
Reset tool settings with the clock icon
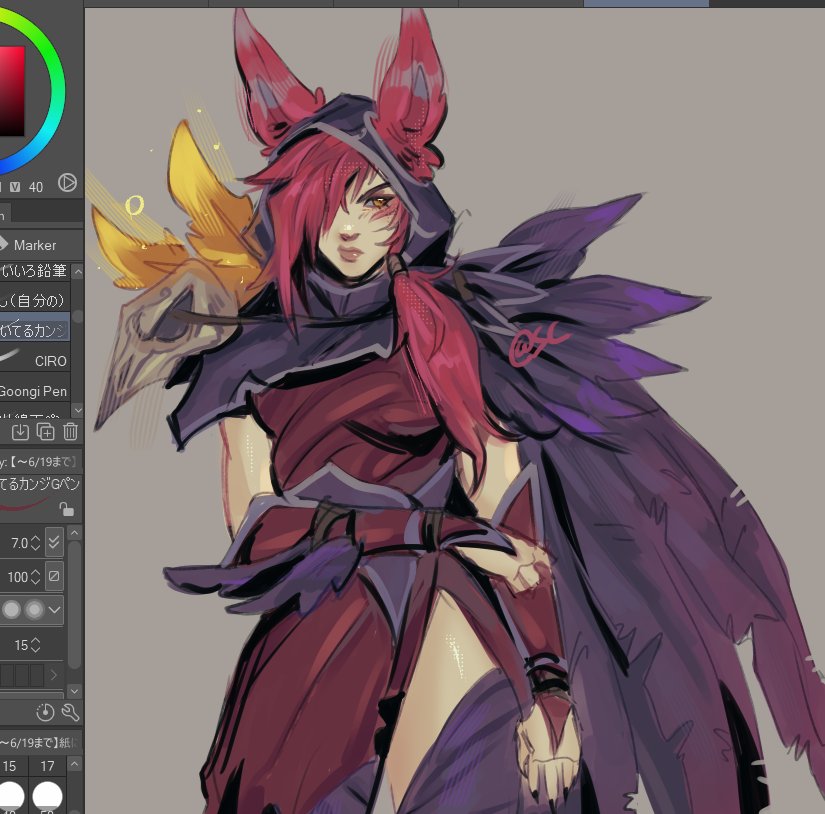coord(45,712)
